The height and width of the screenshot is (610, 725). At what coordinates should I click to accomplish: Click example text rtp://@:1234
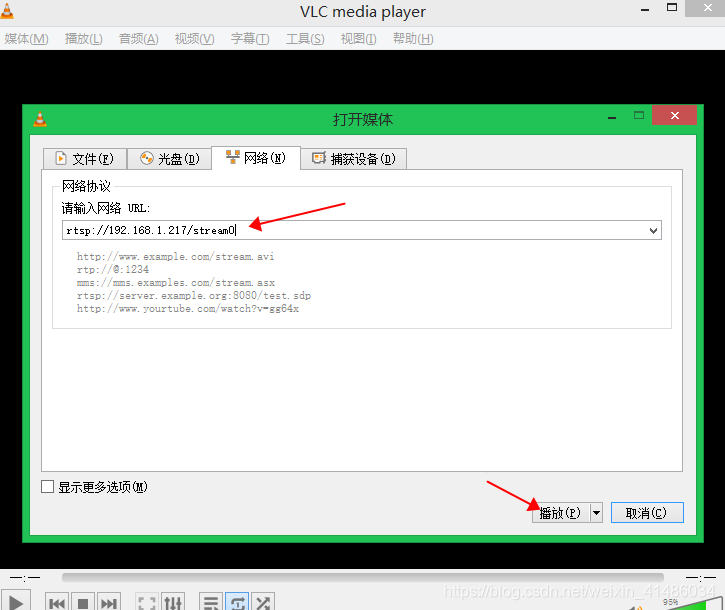113,270
